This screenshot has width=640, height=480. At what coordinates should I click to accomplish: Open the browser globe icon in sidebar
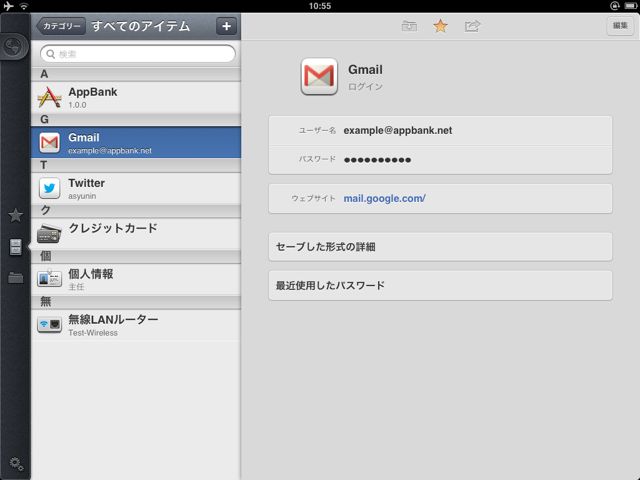tap(14, 47)
